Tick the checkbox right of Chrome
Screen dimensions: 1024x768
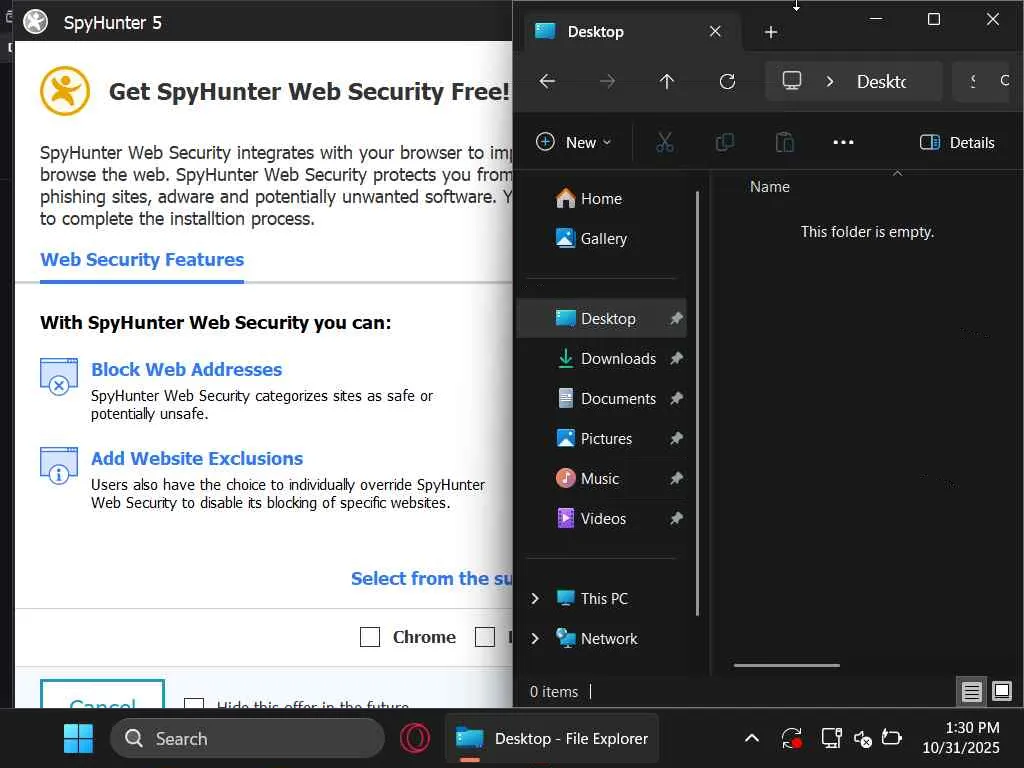(x=485, y=637)
